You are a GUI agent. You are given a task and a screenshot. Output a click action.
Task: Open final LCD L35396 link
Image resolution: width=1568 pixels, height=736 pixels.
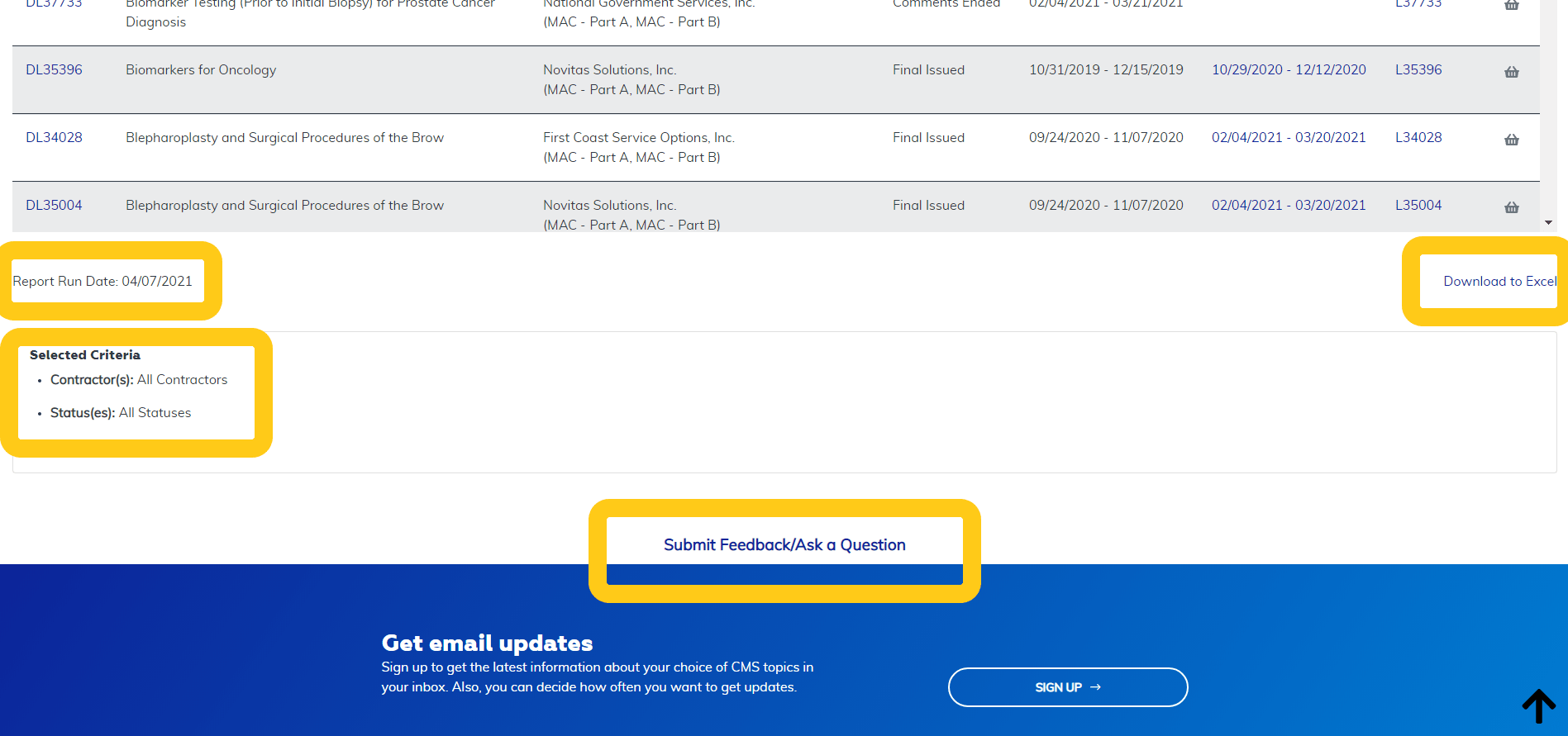pos(1418,70)
